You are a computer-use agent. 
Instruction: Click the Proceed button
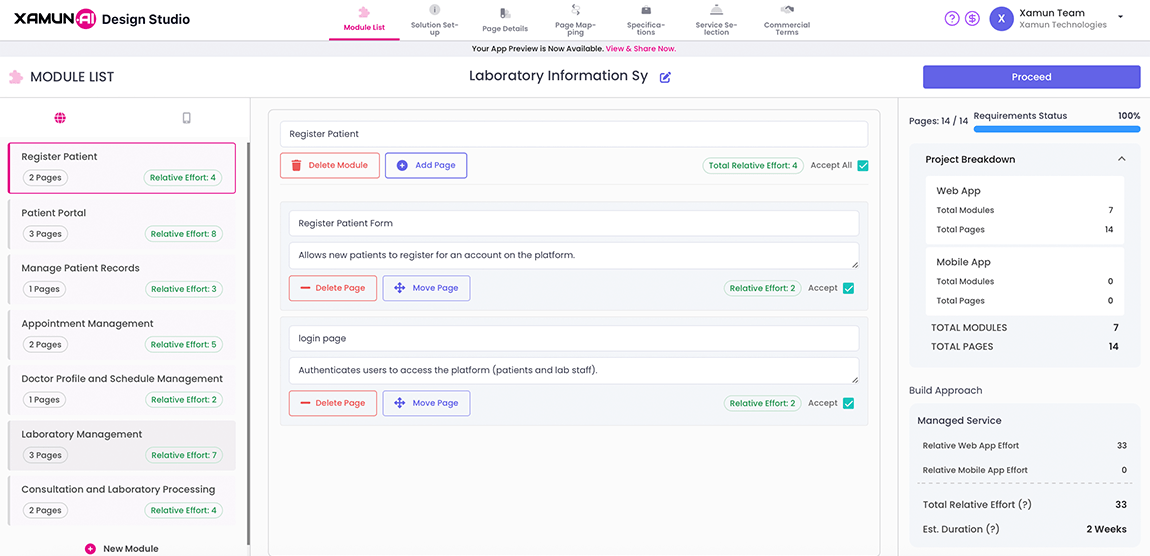[x=1031, y=77]
